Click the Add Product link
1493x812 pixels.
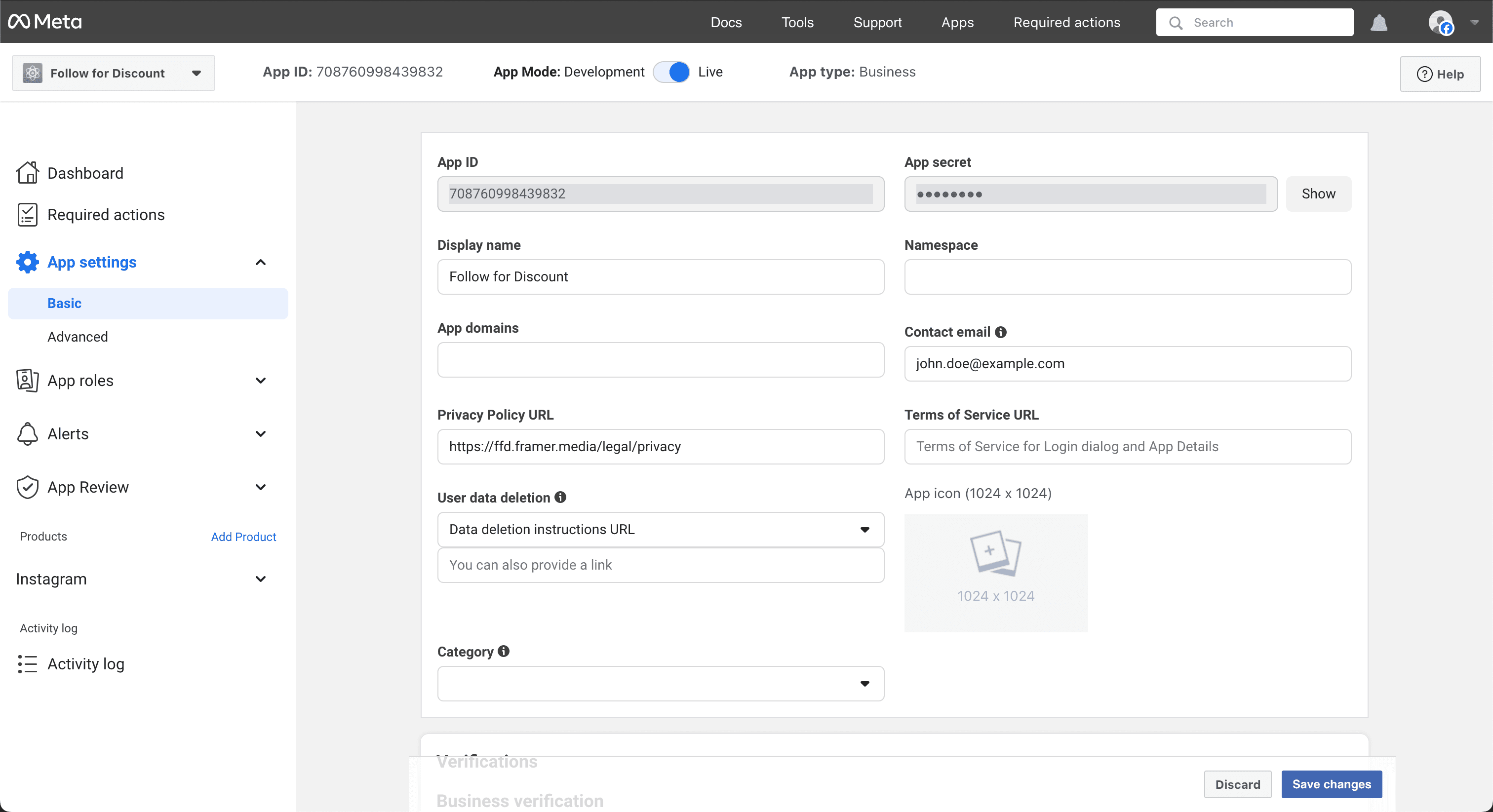pos(243,537)
